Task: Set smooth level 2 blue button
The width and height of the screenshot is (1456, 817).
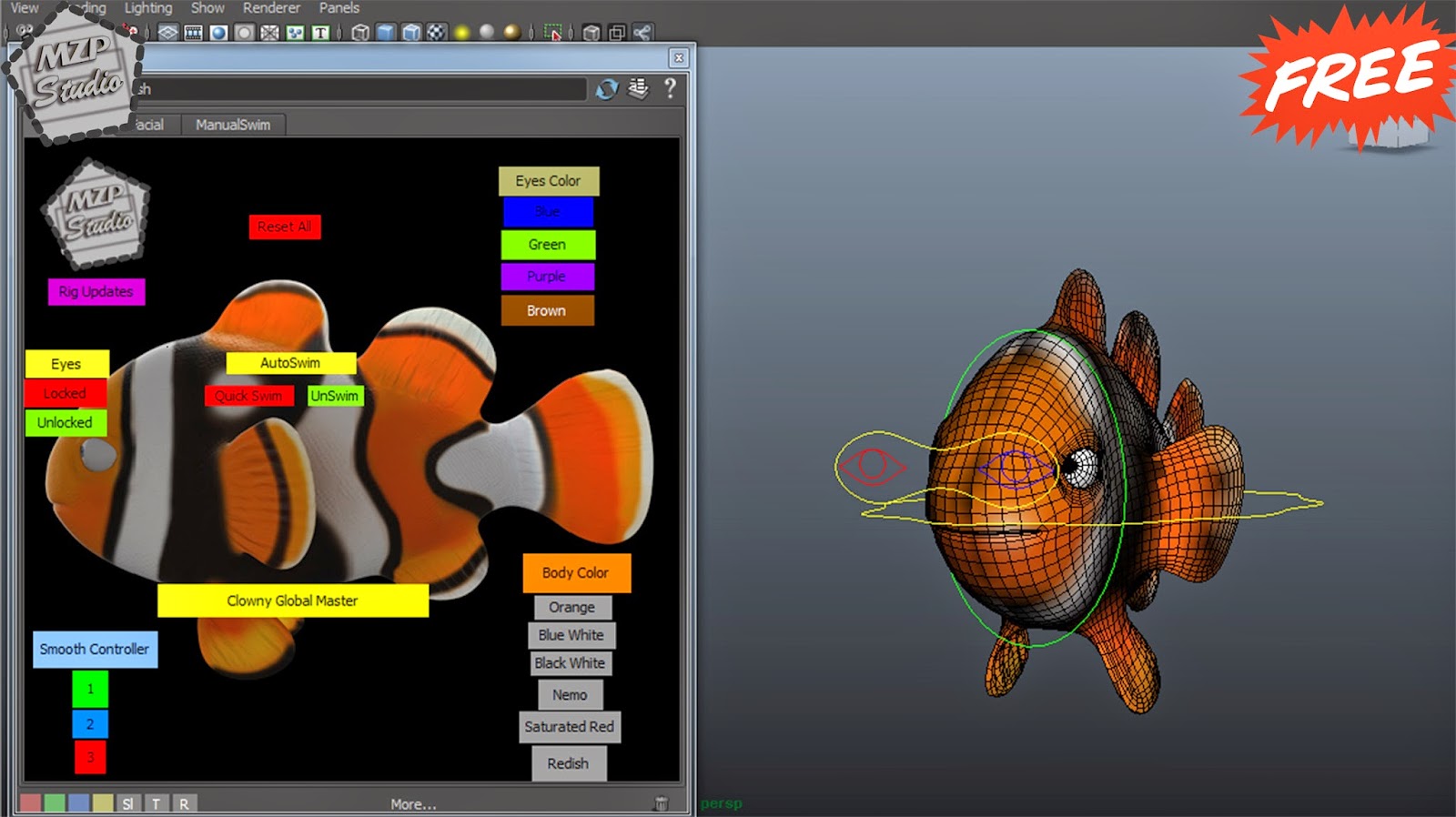Action: [90, 724]
